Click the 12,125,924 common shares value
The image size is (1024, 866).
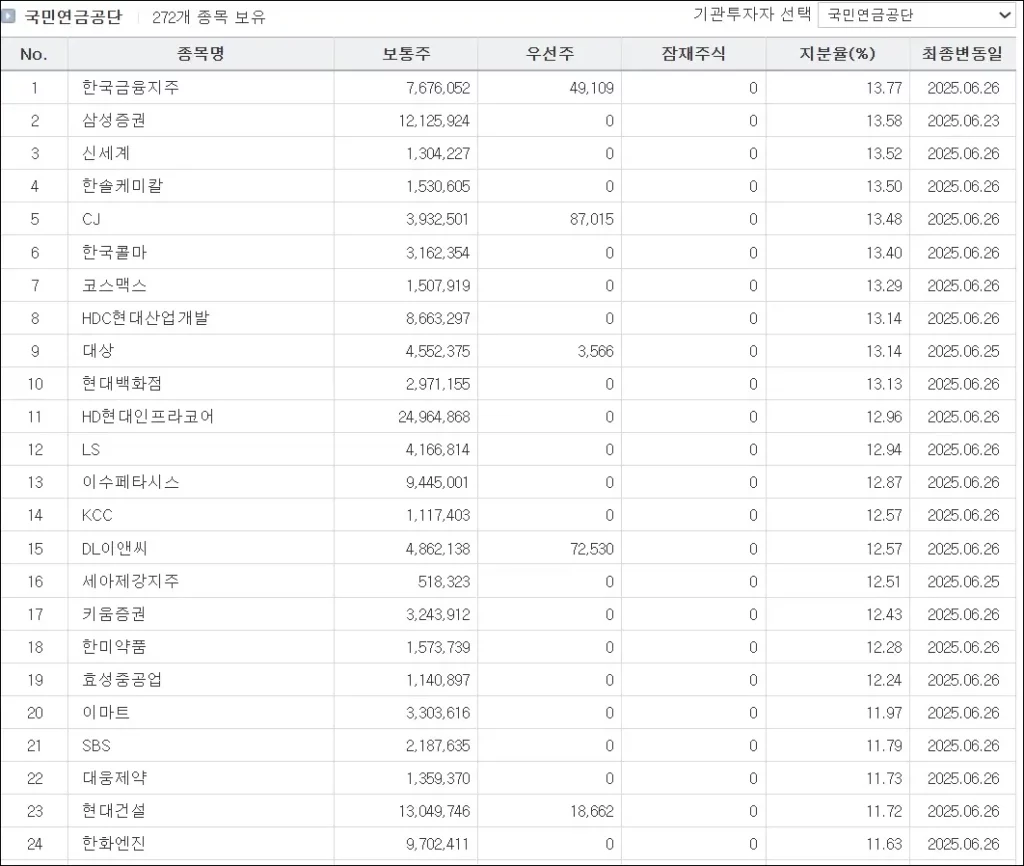coord(434,121)
